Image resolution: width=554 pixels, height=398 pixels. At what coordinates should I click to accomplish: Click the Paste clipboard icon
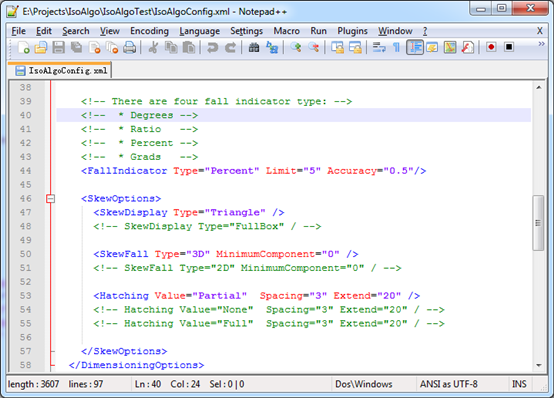coord(189,47)
